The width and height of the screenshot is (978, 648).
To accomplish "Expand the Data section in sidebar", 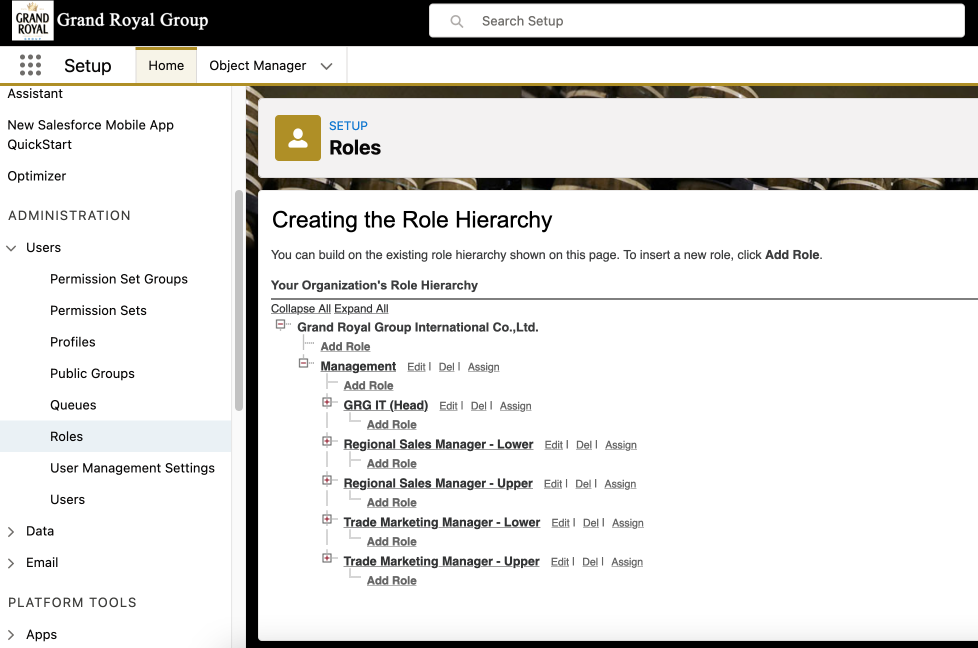I will [11, 531].
